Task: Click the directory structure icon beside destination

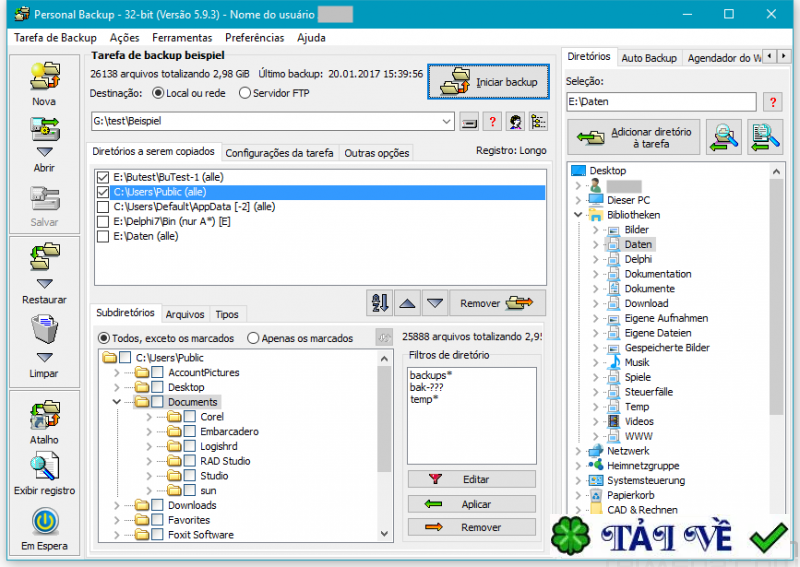Action: (538, 122)
